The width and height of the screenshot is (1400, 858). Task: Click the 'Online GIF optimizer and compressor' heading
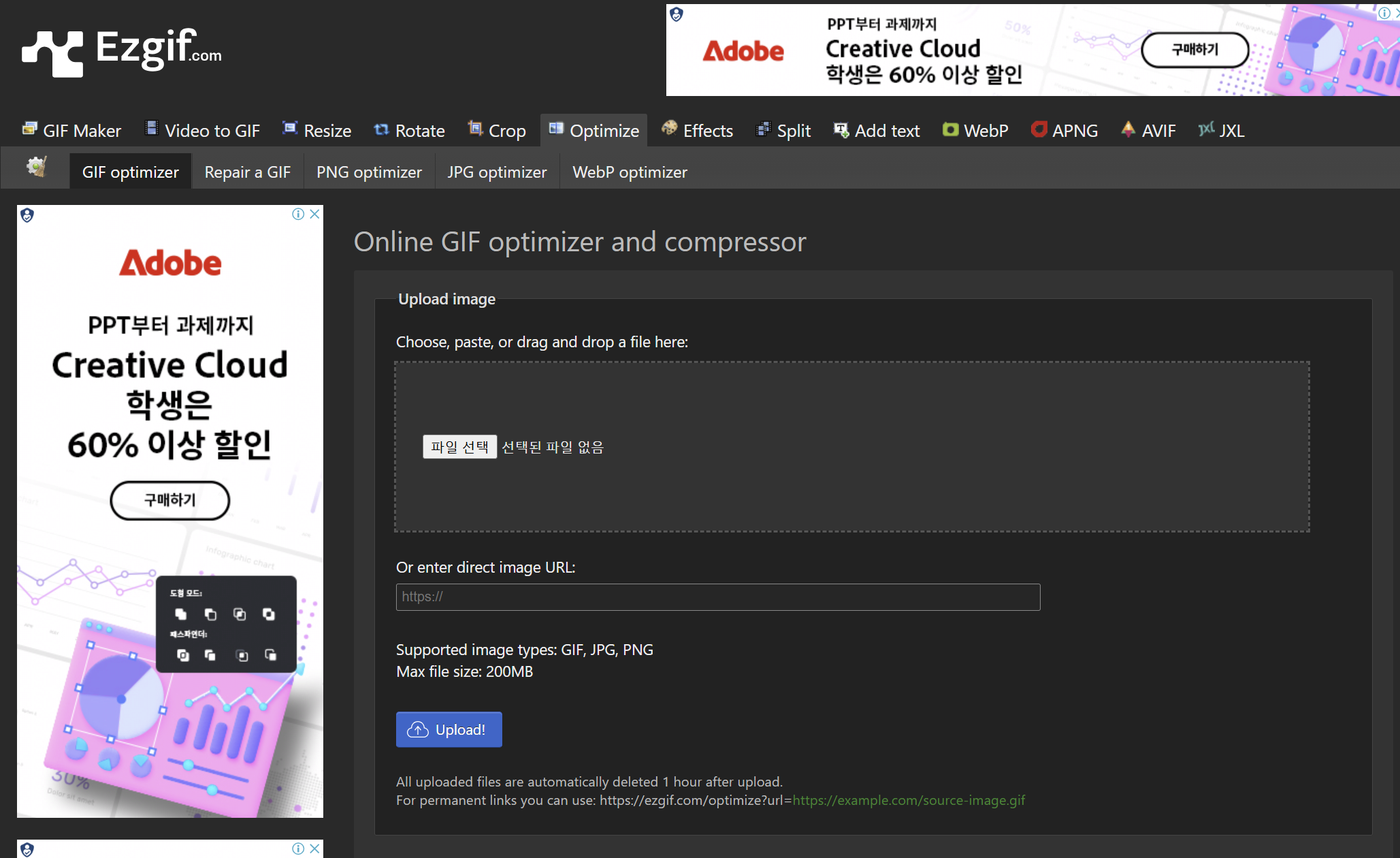pyautogui.click(x=580, y=242)
